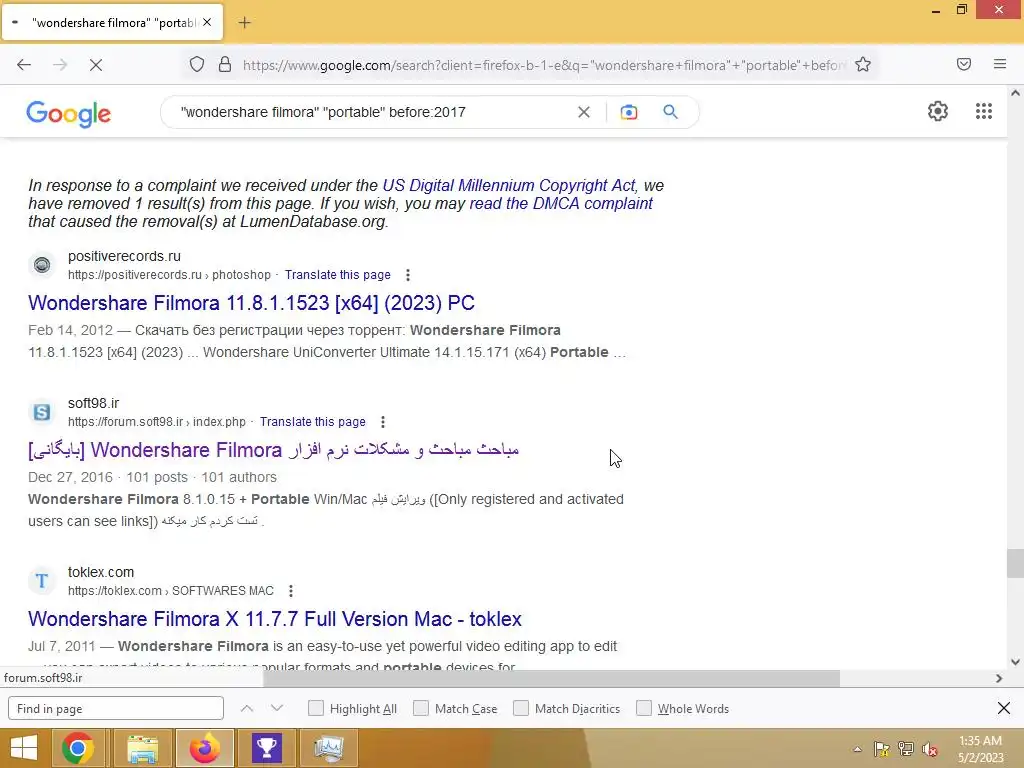This screenshot has height=768, width=1024.
Task: Click the horizontal scrollbar right arrow
Action: 999,678
